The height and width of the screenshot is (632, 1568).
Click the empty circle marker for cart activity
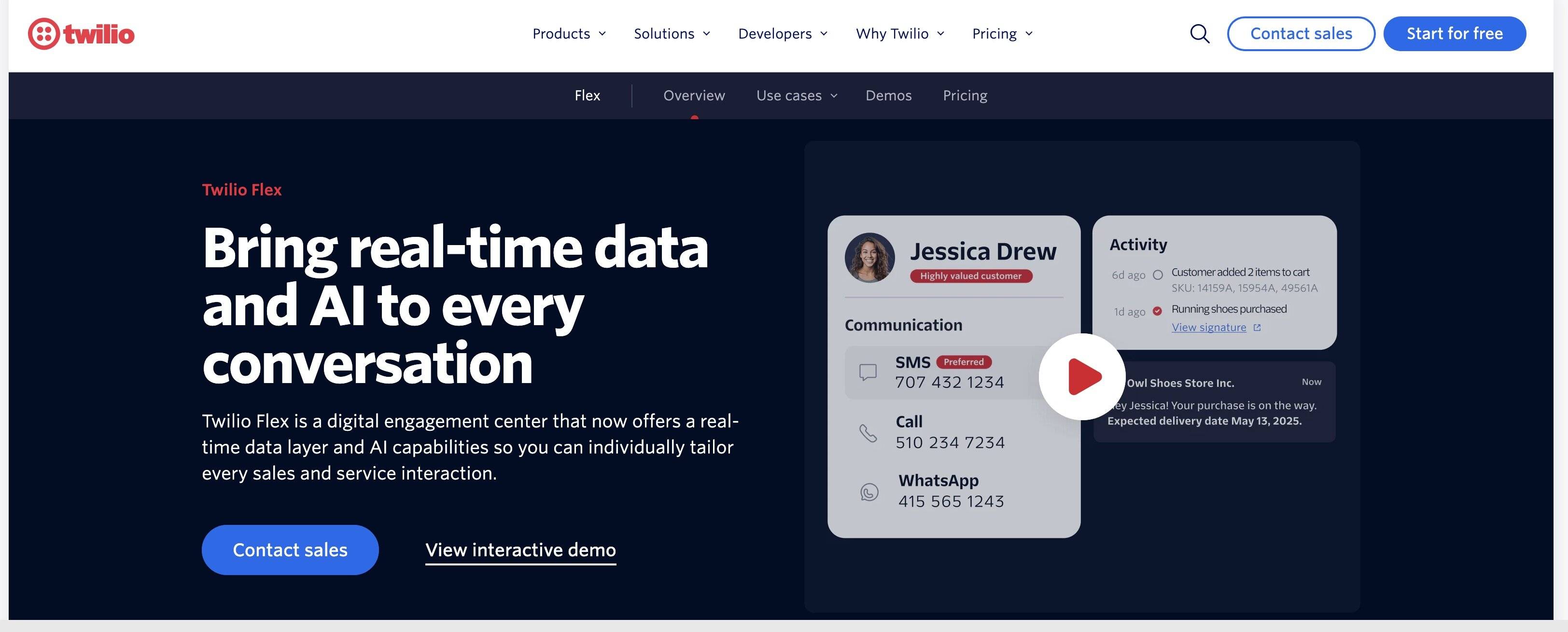[1158, 275]
